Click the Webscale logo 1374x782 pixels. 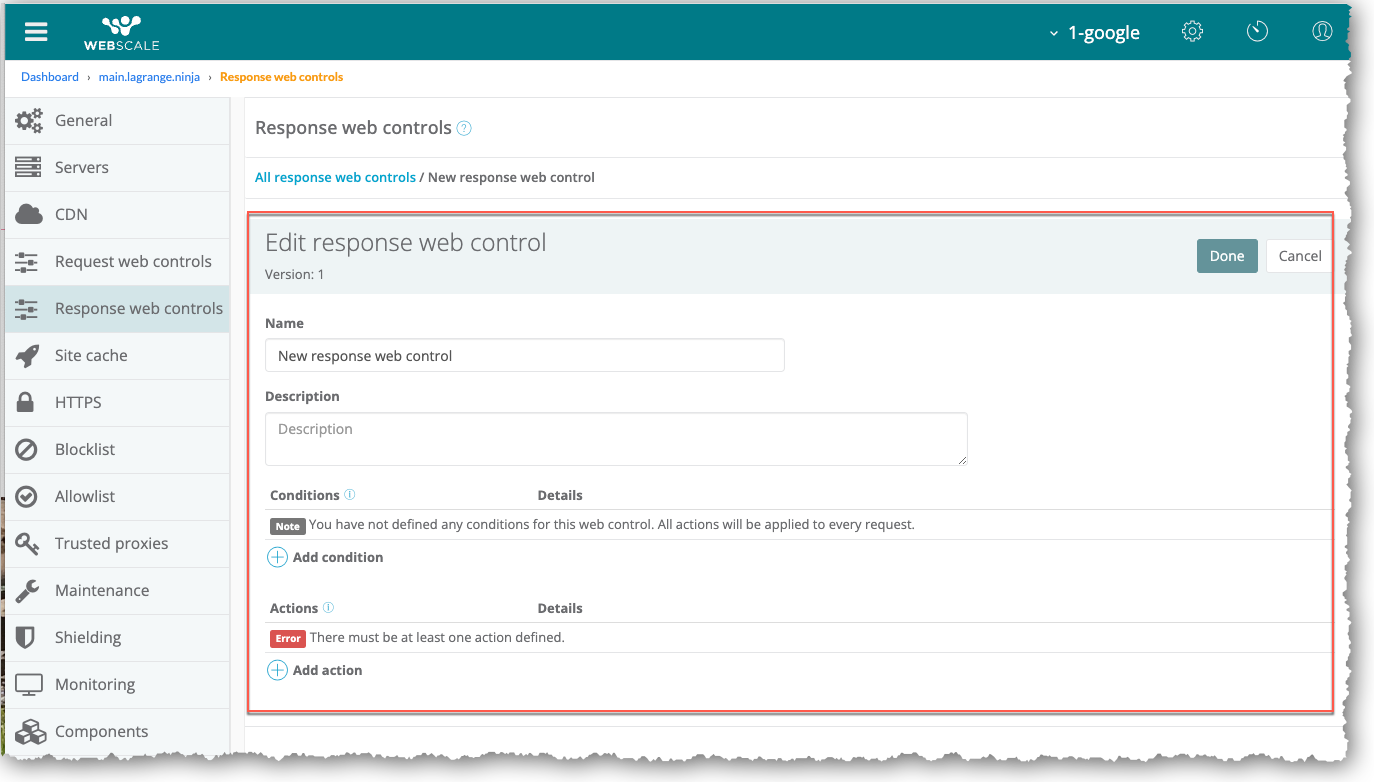coord(121,32)
